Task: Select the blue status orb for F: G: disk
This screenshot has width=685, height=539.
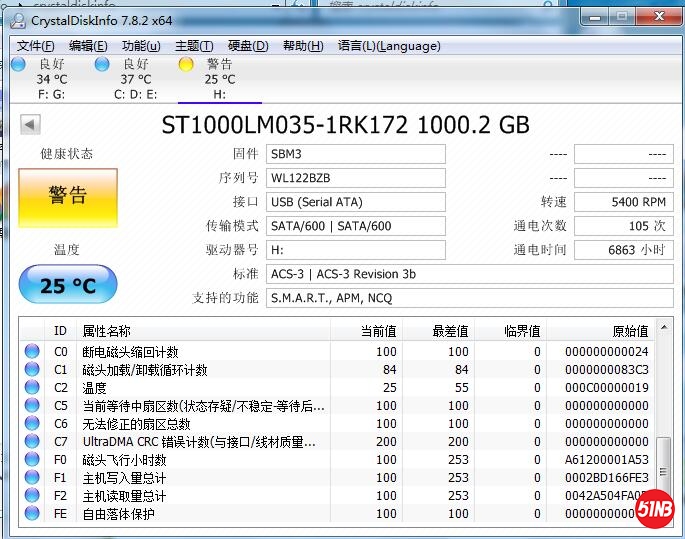Action: 18,64
